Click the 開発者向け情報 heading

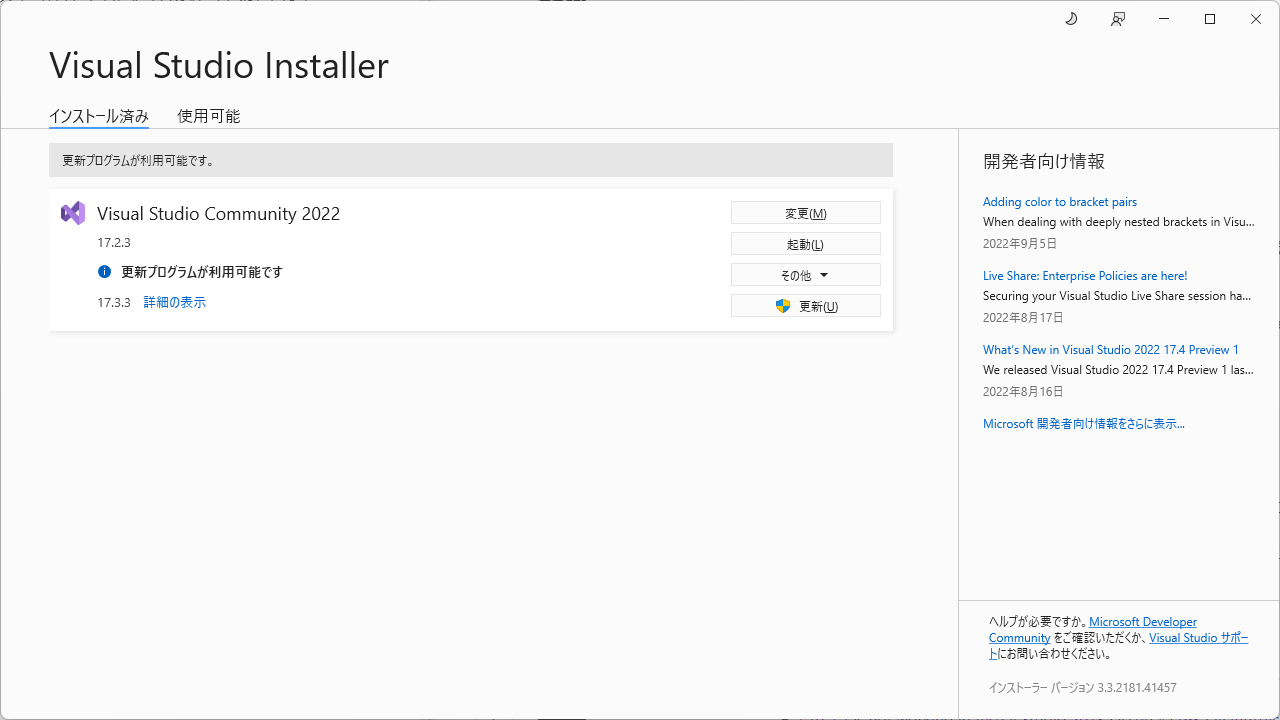click(x=1044, y=161)
